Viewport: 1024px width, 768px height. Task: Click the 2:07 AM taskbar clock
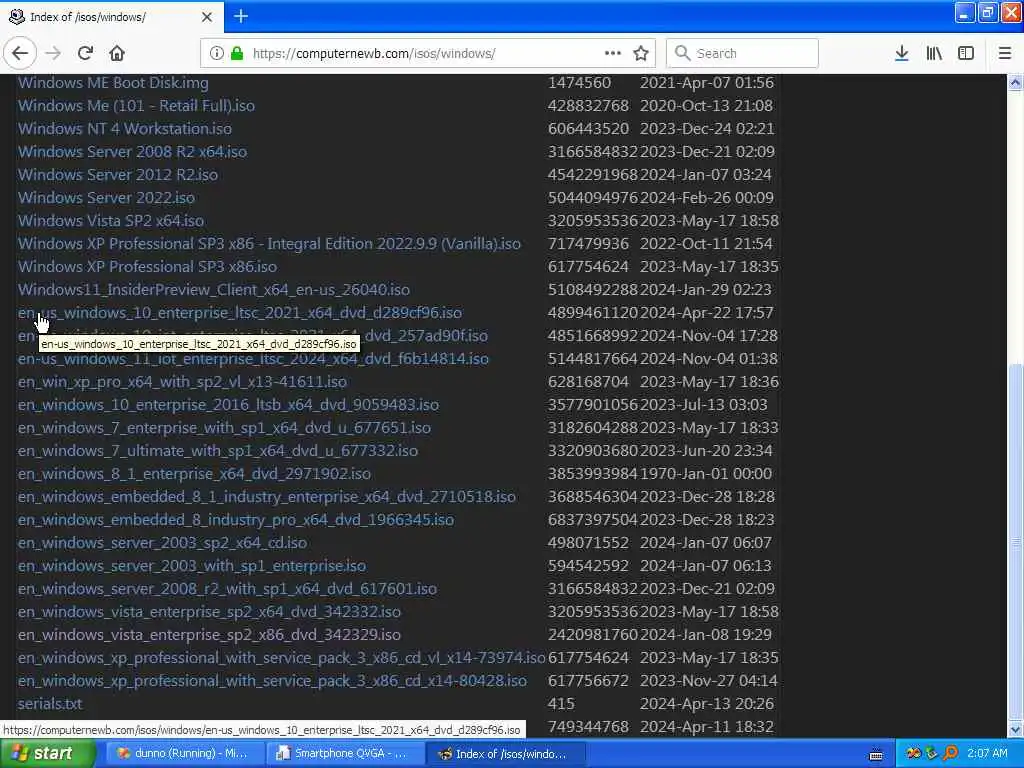[x=987, y=754]
